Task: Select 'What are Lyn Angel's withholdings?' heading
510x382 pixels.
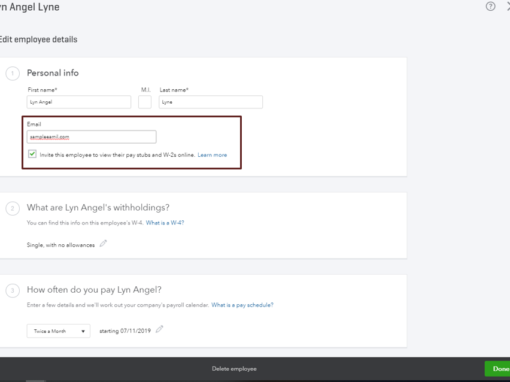Action: [98, 208]
